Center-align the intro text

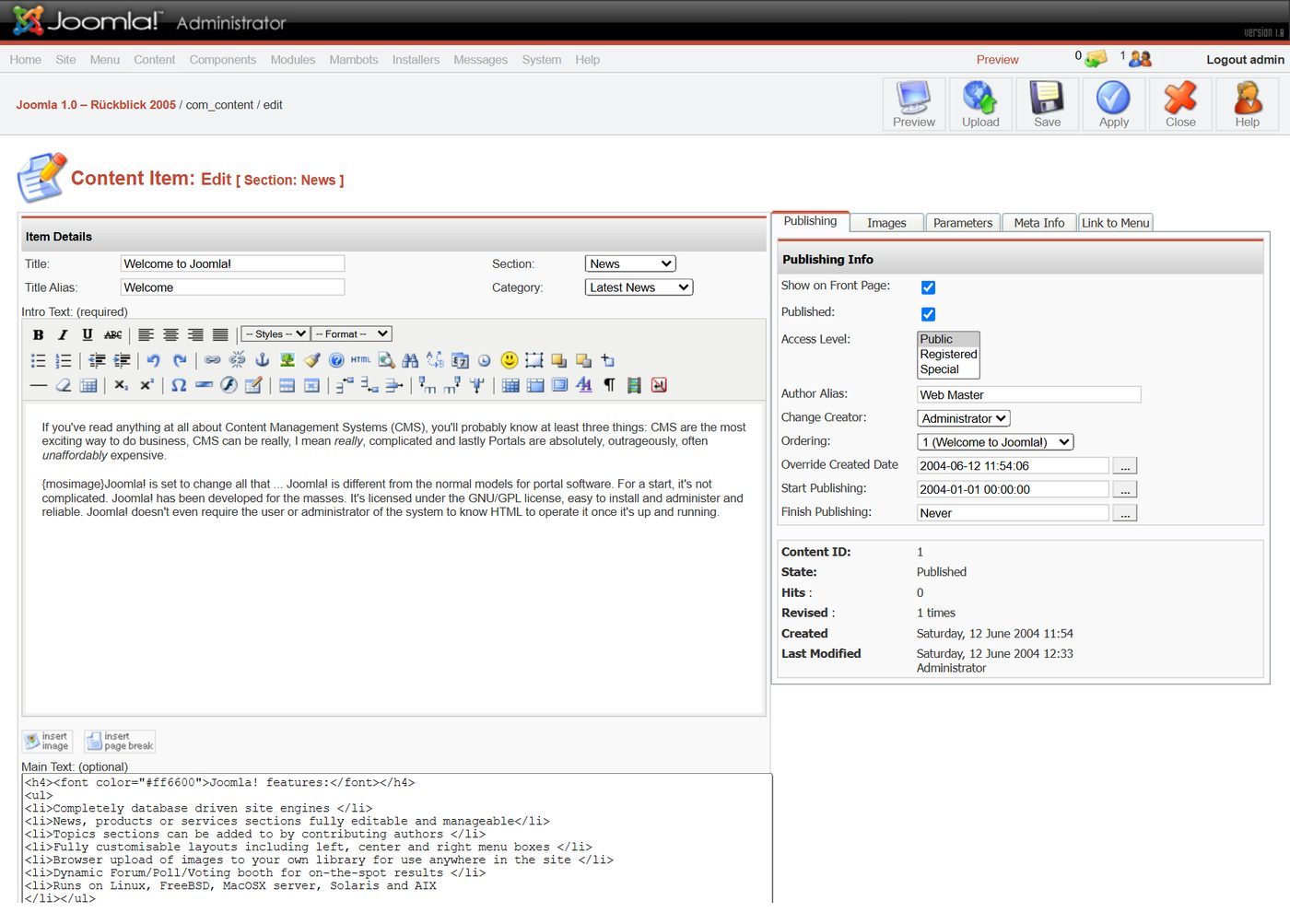coord(171,334)
